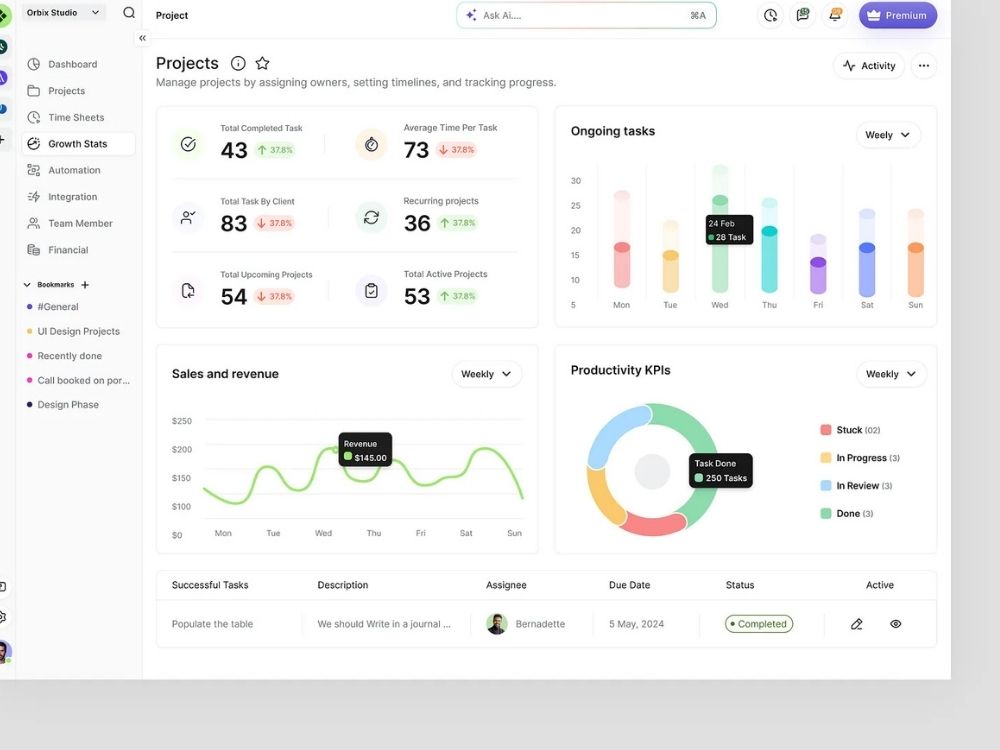This screenshot has height=750, width=1000.
Task: Click the Thursday teal bar in Ongoing tasks
Action: click(770, 260)
